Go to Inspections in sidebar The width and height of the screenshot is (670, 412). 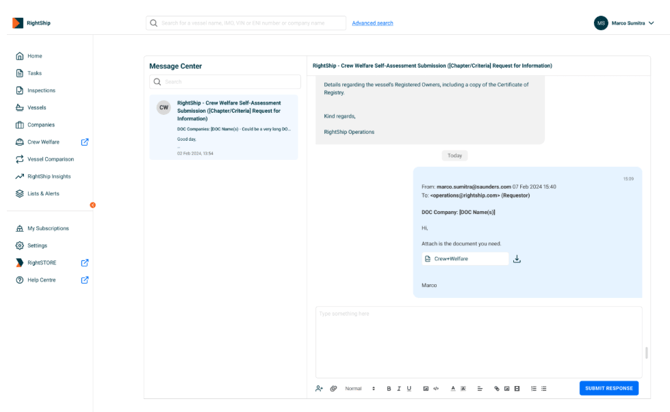coord(41,90)
